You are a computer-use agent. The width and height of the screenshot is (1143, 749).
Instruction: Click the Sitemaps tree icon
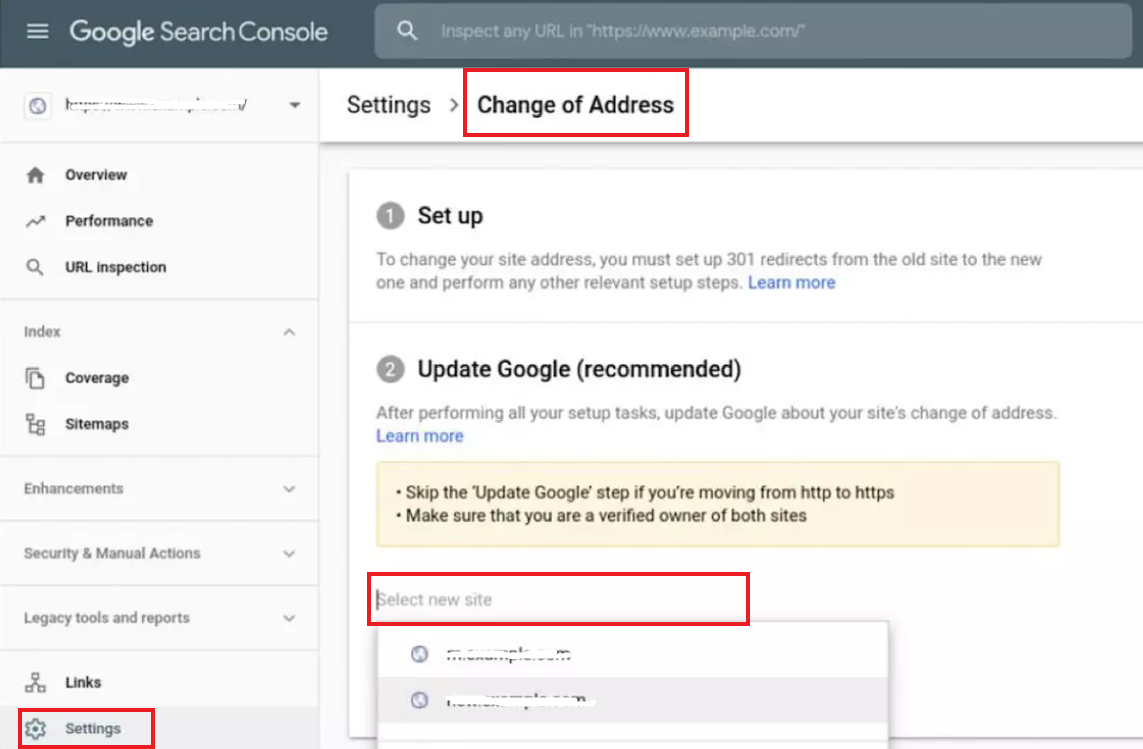click(x=36, y=424)
